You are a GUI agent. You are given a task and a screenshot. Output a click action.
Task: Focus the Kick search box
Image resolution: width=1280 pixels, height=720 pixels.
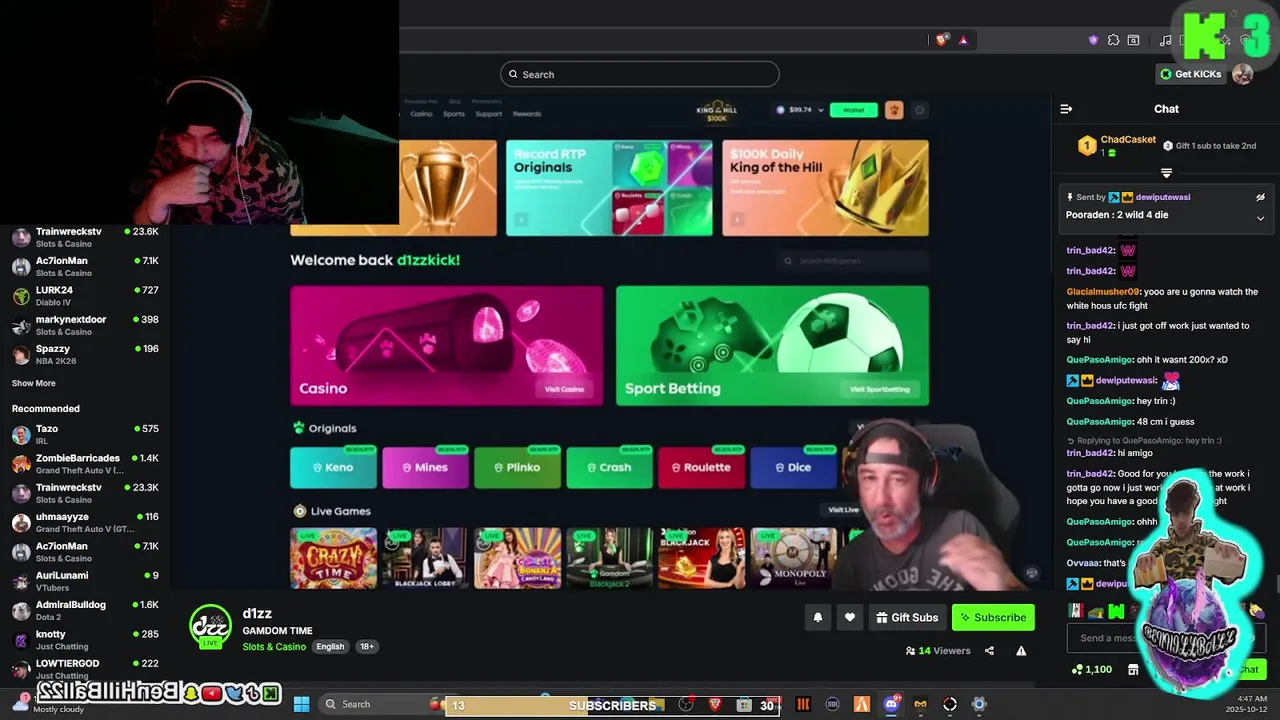[639, 74]
